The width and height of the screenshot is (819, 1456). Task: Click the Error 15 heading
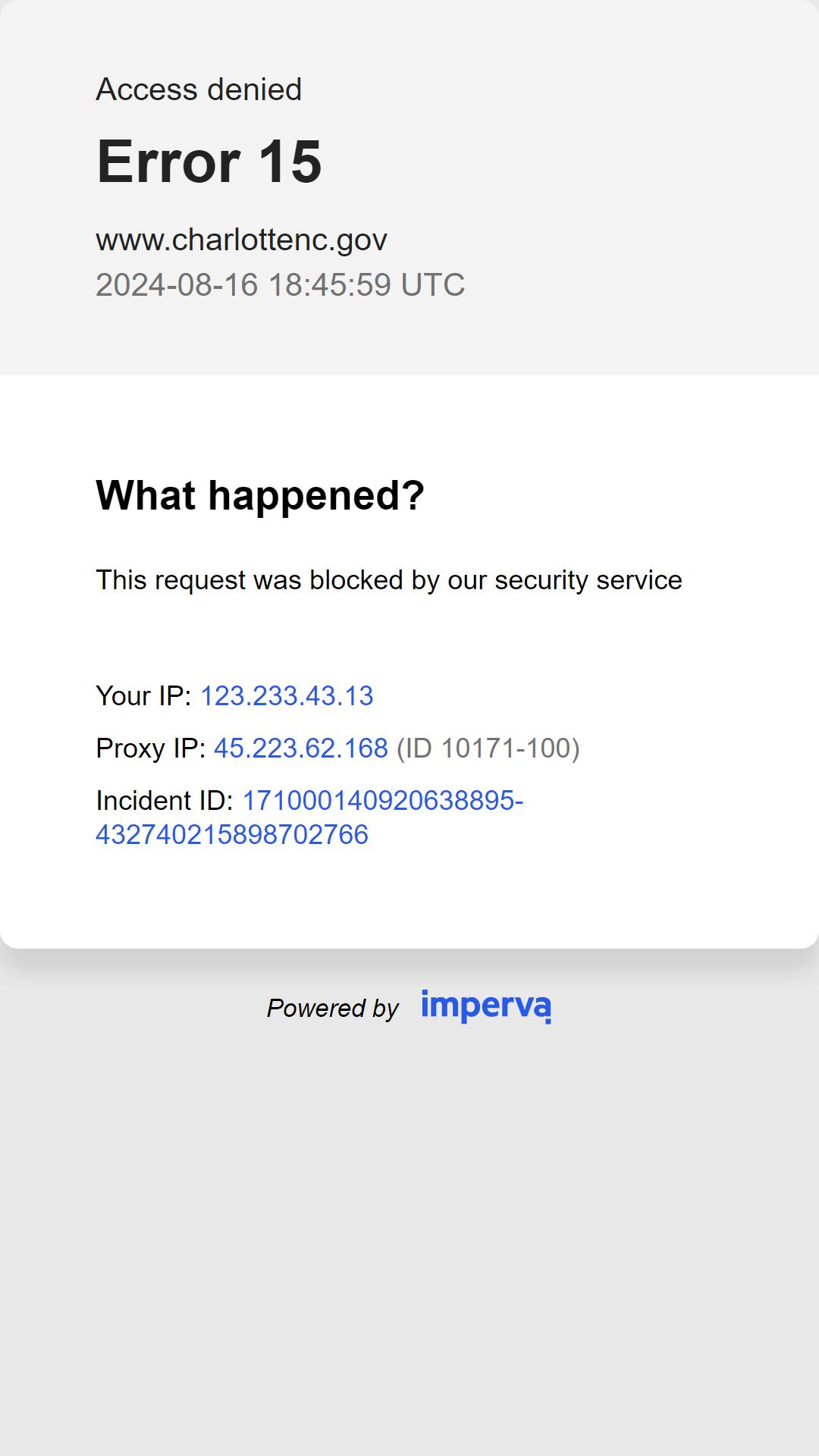pyautogui.click(x=209, y=162)
